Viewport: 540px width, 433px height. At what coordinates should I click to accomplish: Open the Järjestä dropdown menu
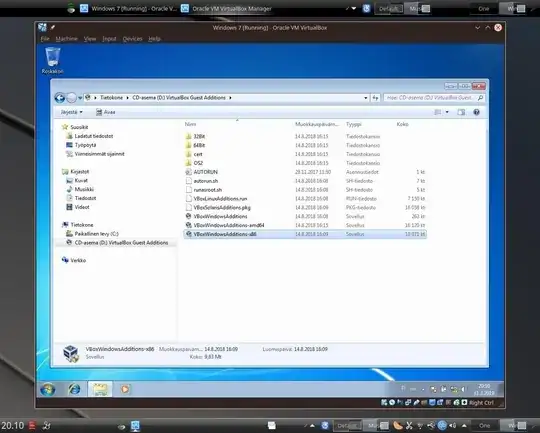(71, 112)
